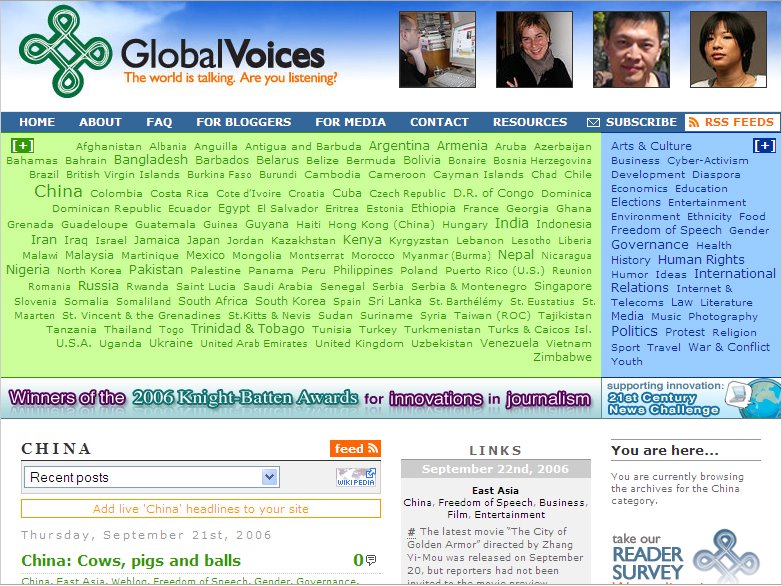Viewport: 782px width, 586px height.
Task: Open the CONTACT menu item
Action: [x=439, y=122]
